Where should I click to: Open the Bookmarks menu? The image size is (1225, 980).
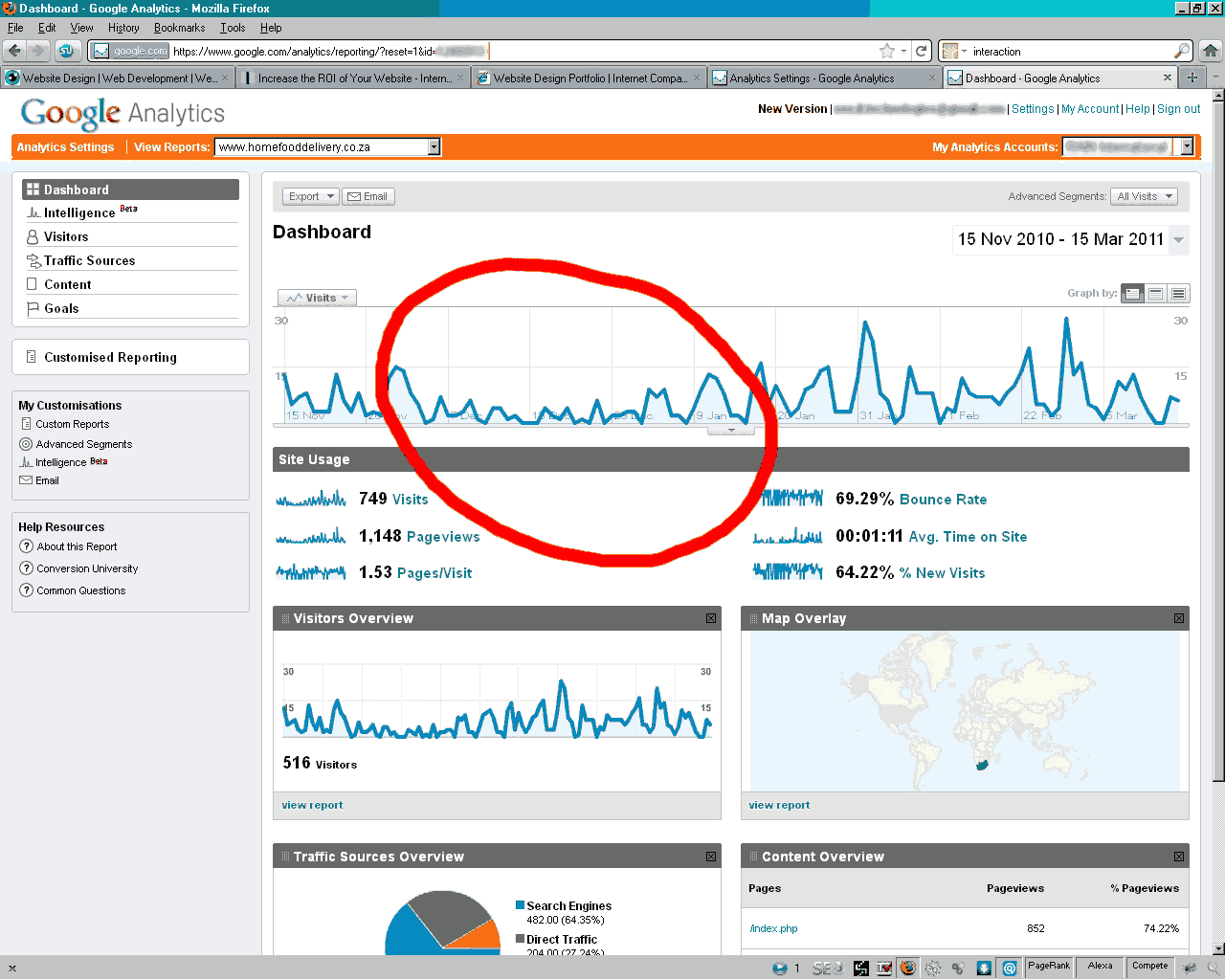click(x=179, y=28)
